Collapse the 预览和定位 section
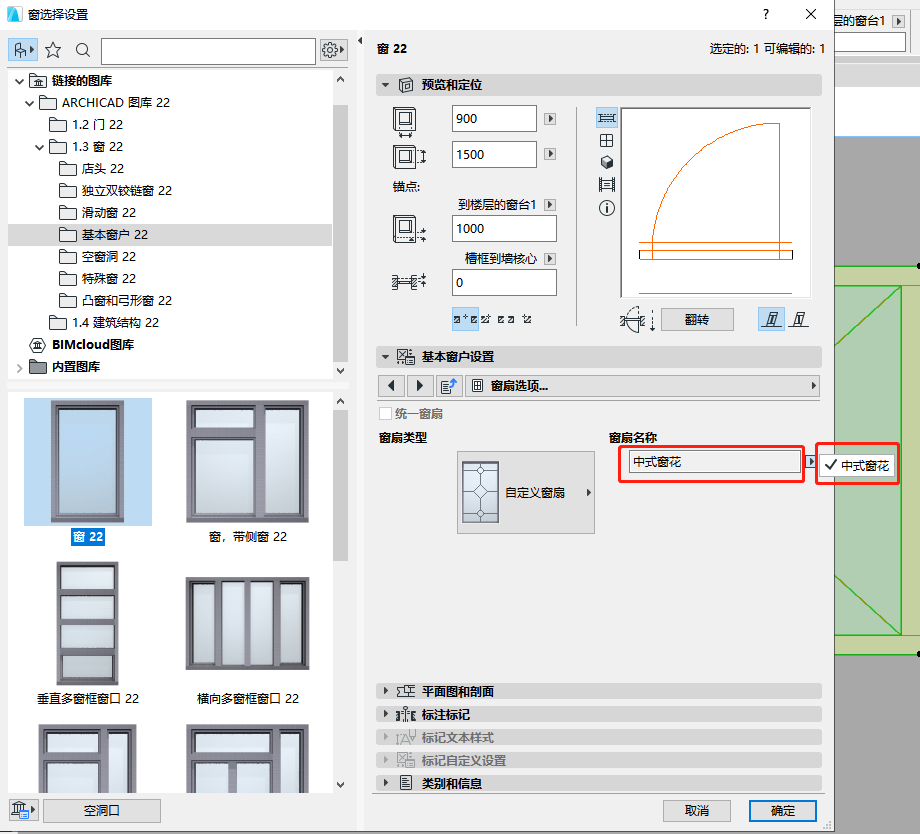The width and height of the screenshot is (920, 834). pos(385,84)
